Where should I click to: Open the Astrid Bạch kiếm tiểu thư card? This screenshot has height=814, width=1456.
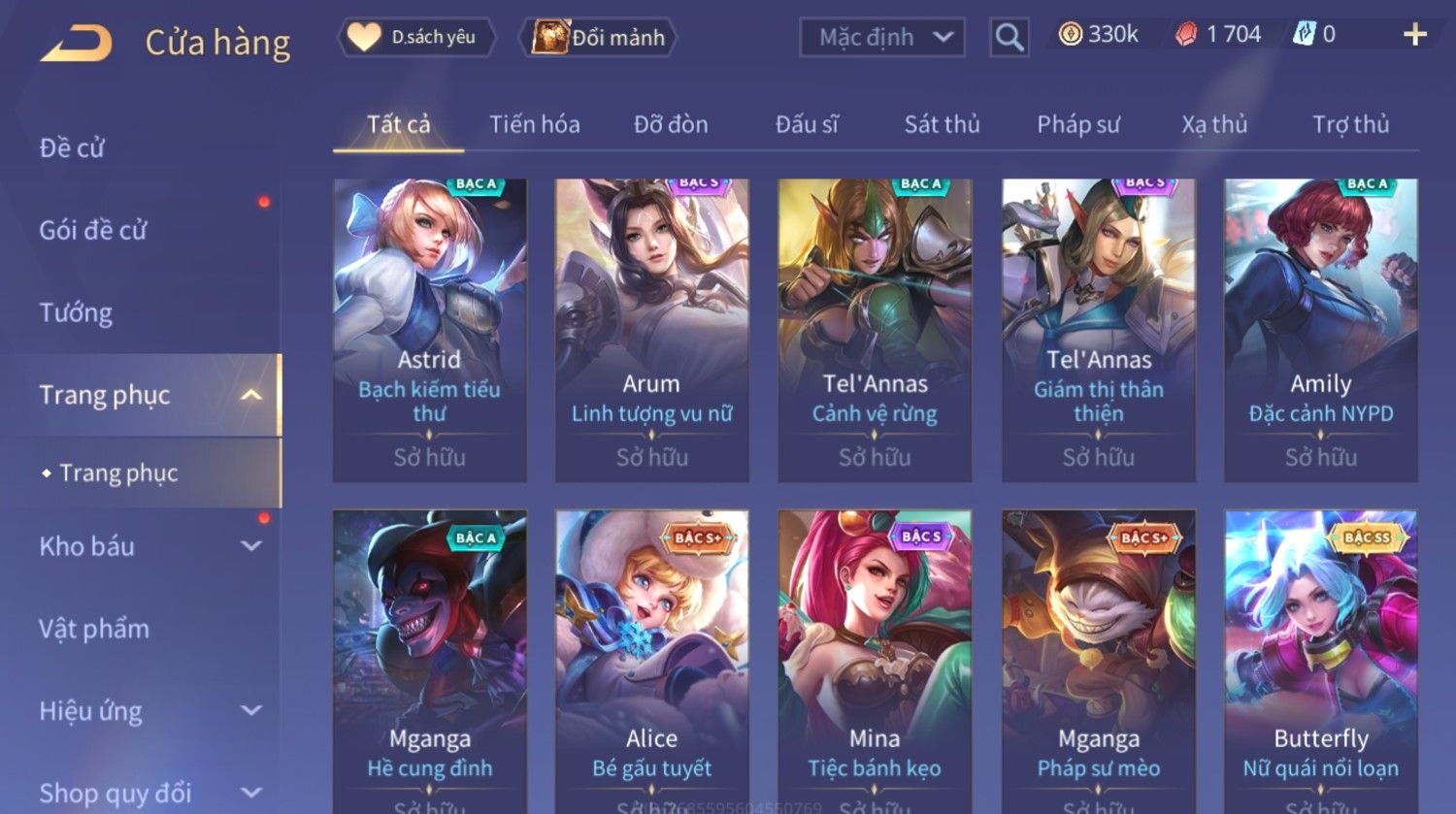[430, 330]
